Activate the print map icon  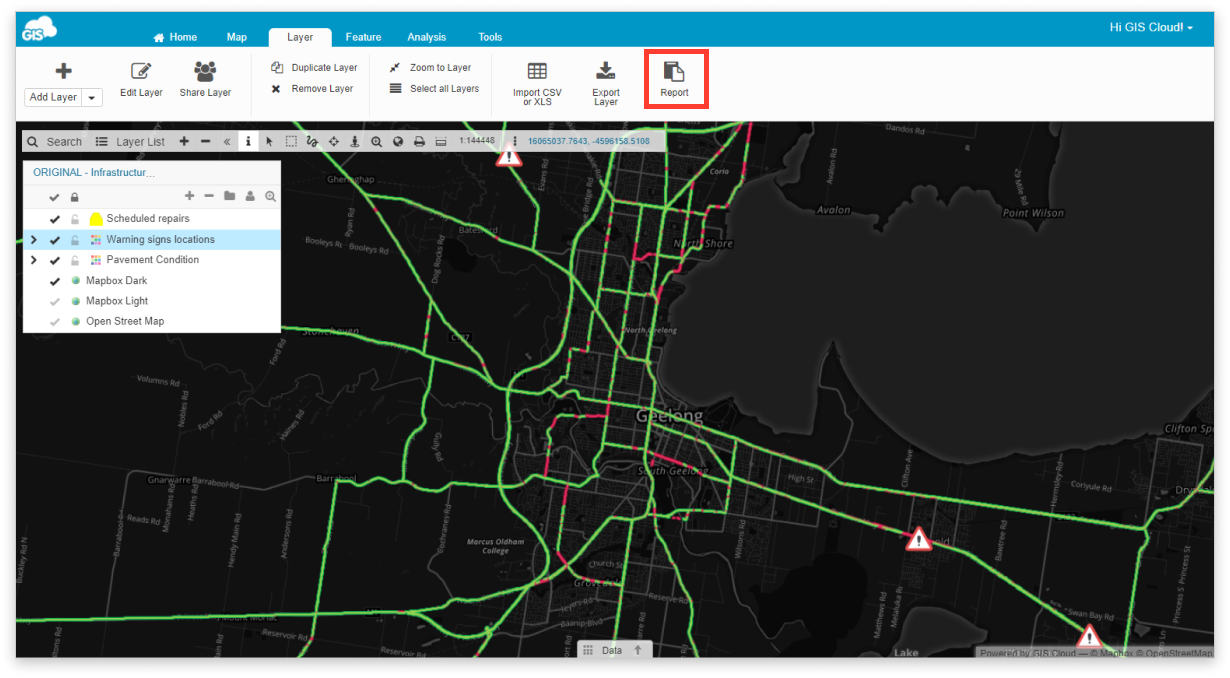click(x=419, y=141)
